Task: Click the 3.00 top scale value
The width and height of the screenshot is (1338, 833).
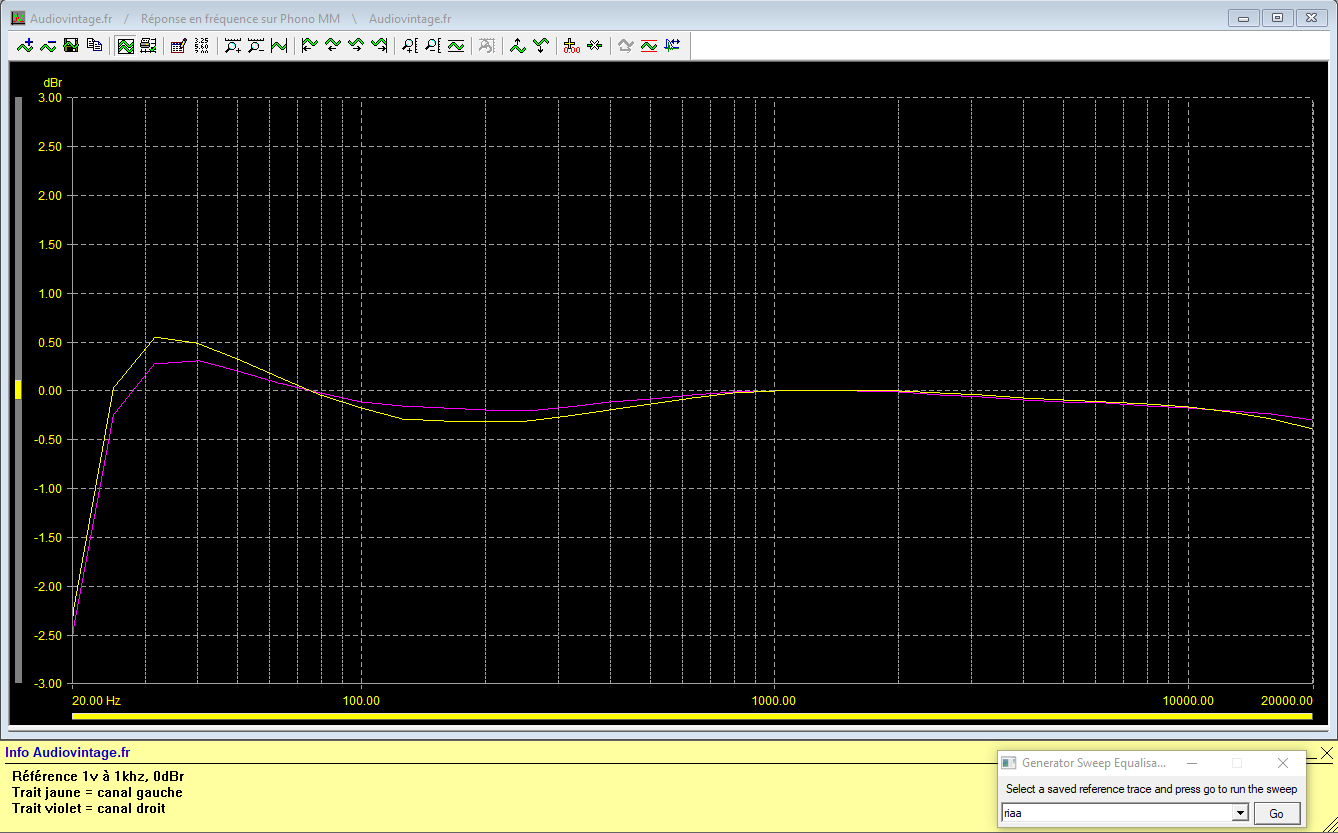Action: click(50, 98)
